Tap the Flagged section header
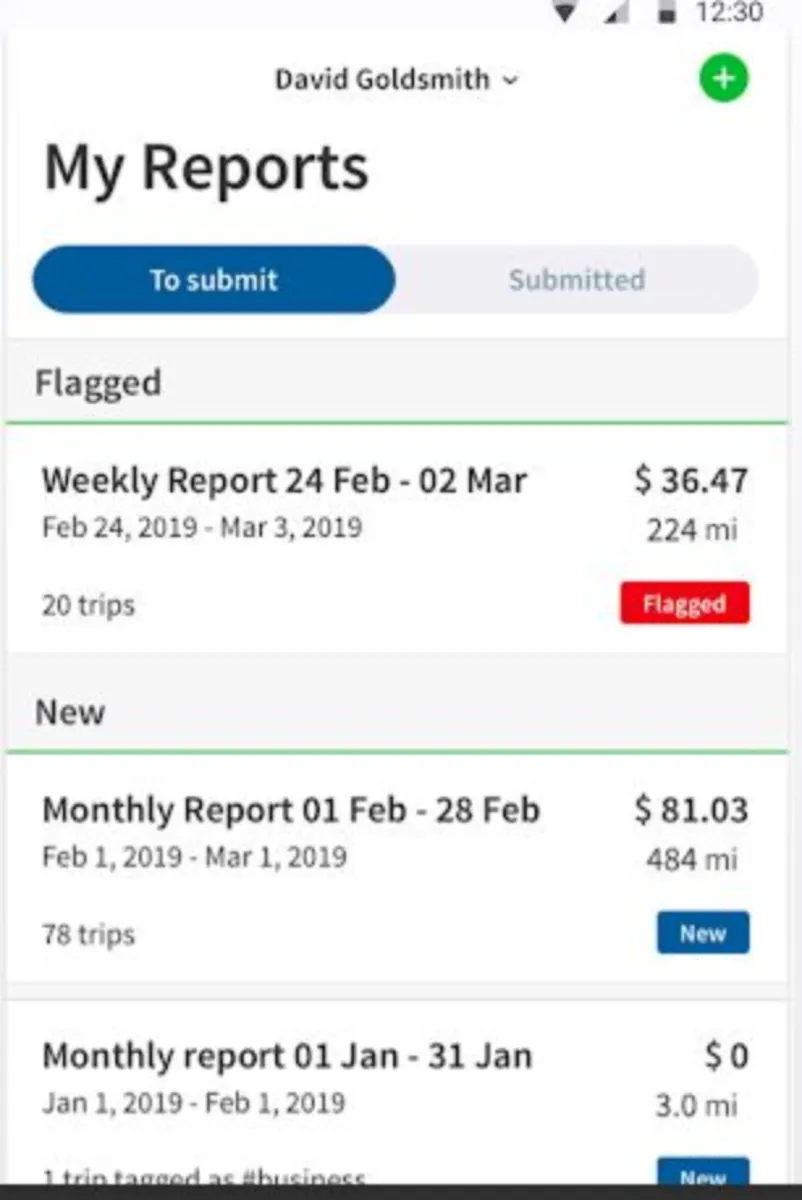The width and height of the screenshot is (802, 1200). click(x=98, y=383)
